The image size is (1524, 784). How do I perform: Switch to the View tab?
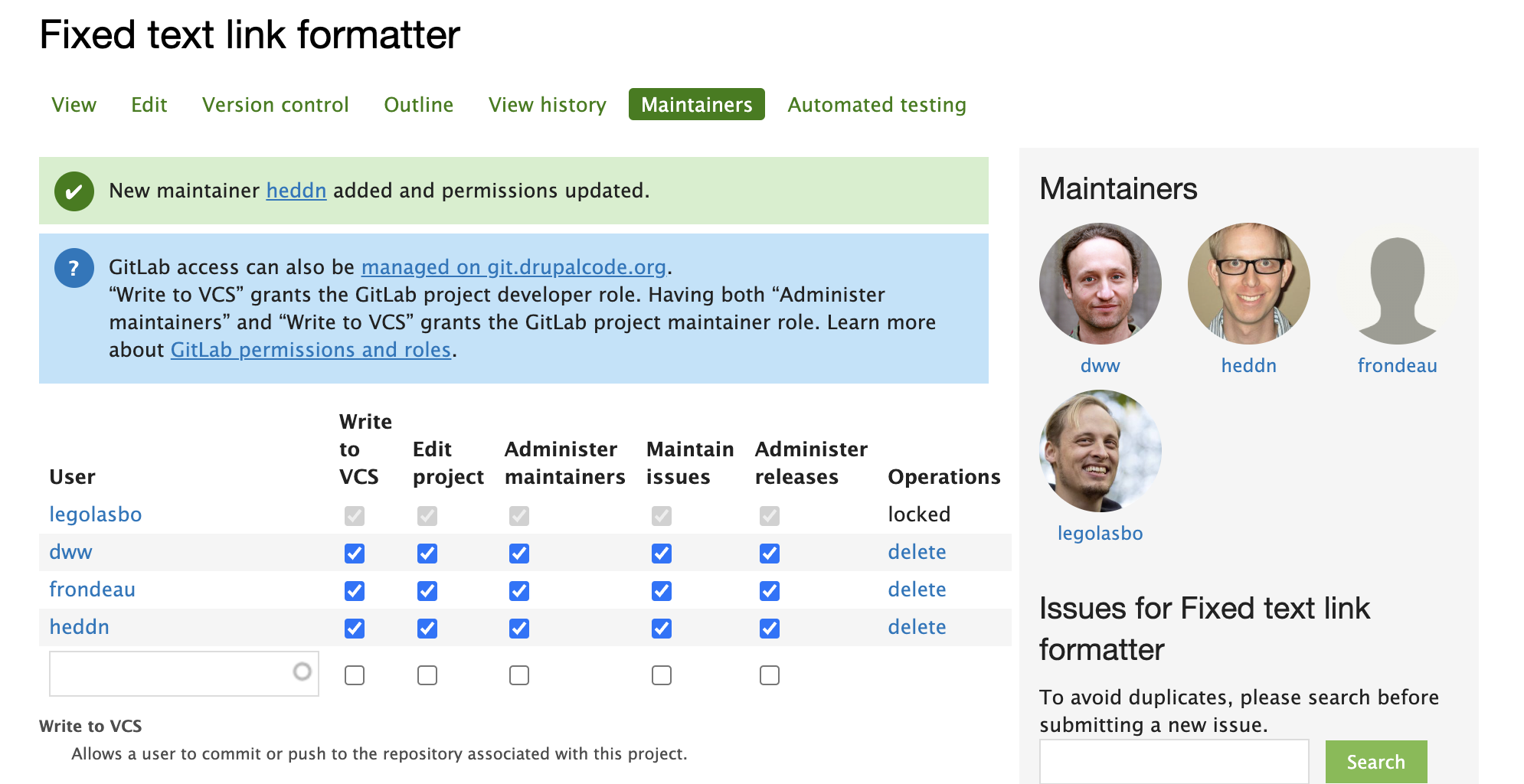(74, 104)
